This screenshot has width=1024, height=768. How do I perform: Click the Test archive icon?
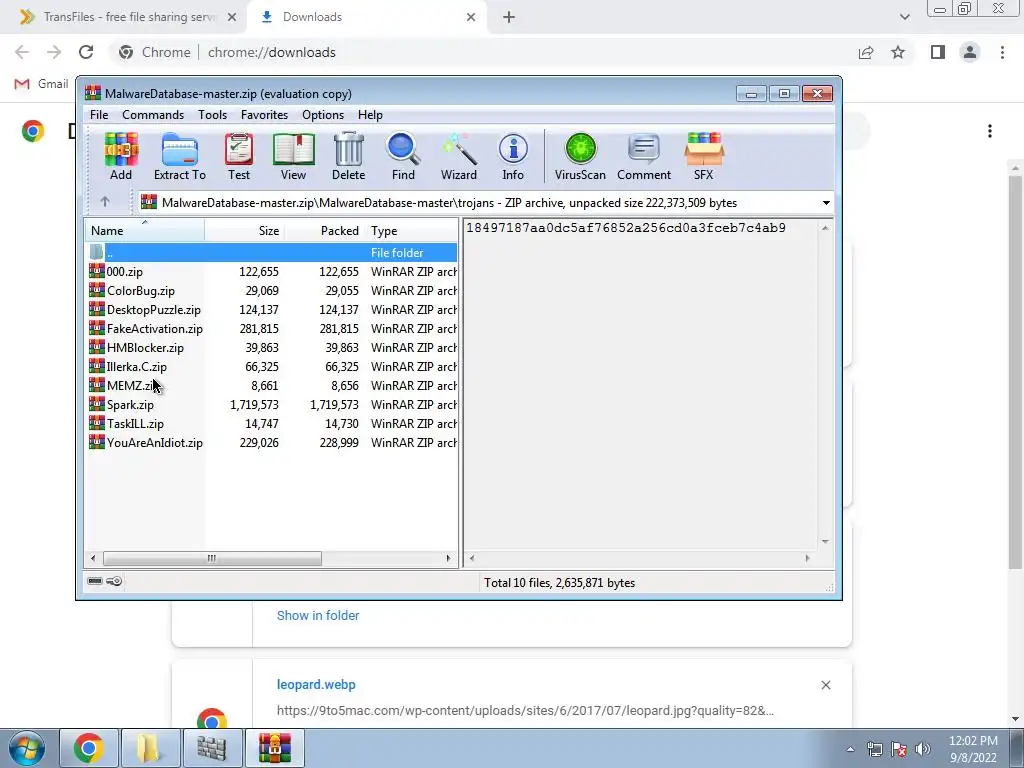click(239, 157)
